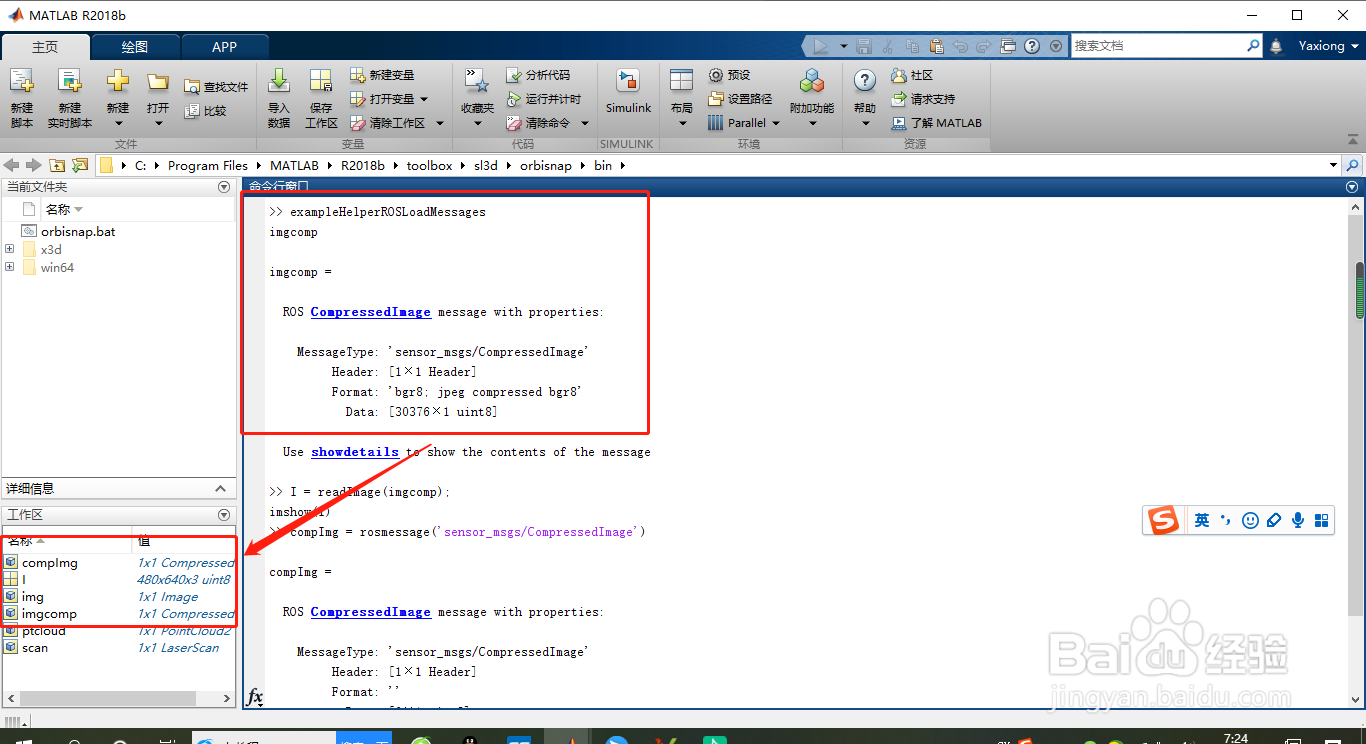The image size is (1366, 744).
Task: Click 'toolbox' in the folder path
Action: point(429,166)
